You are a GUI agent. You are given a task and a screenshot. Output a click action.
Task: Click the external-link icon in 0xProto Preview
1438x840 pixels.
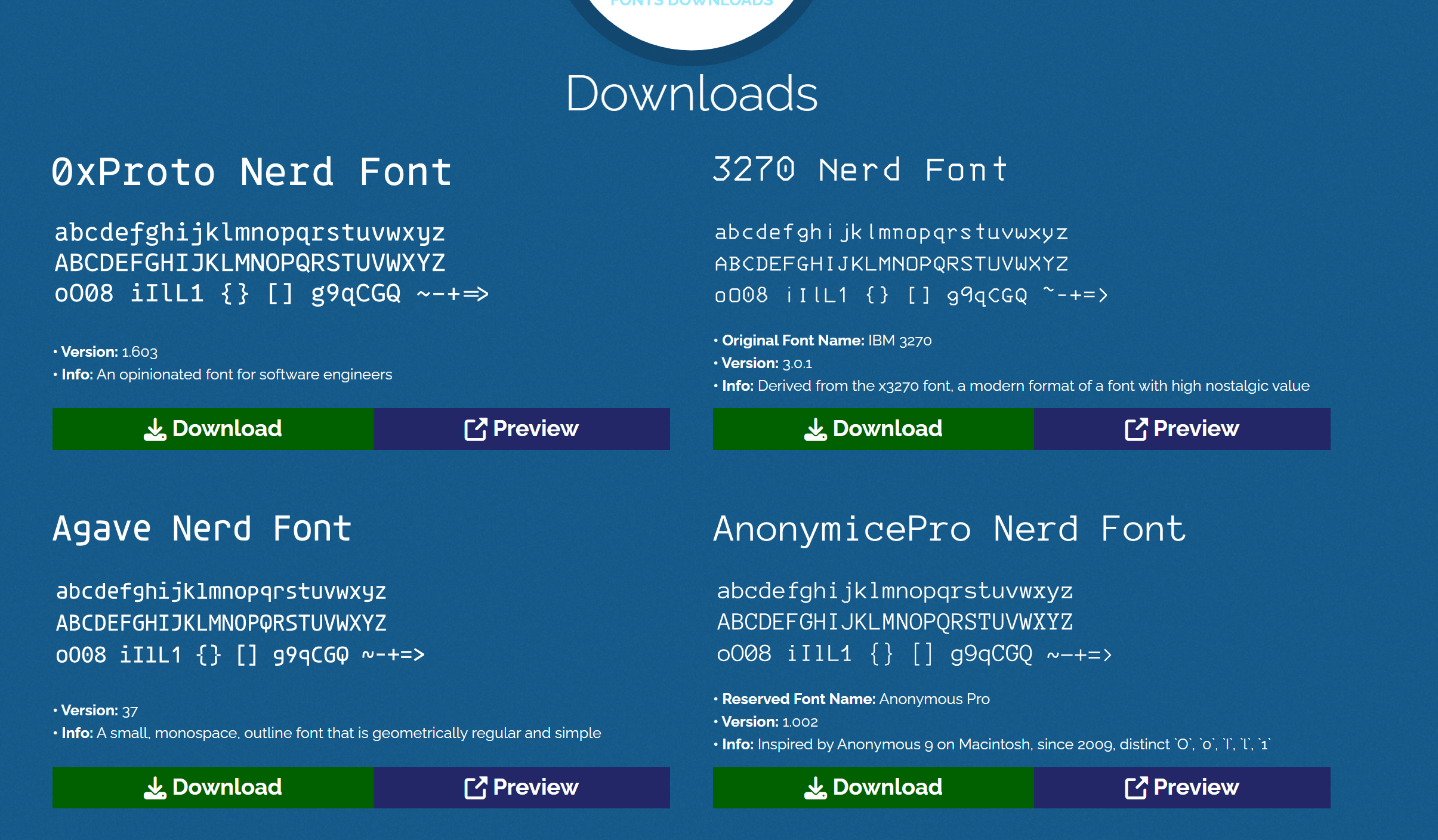476,429
